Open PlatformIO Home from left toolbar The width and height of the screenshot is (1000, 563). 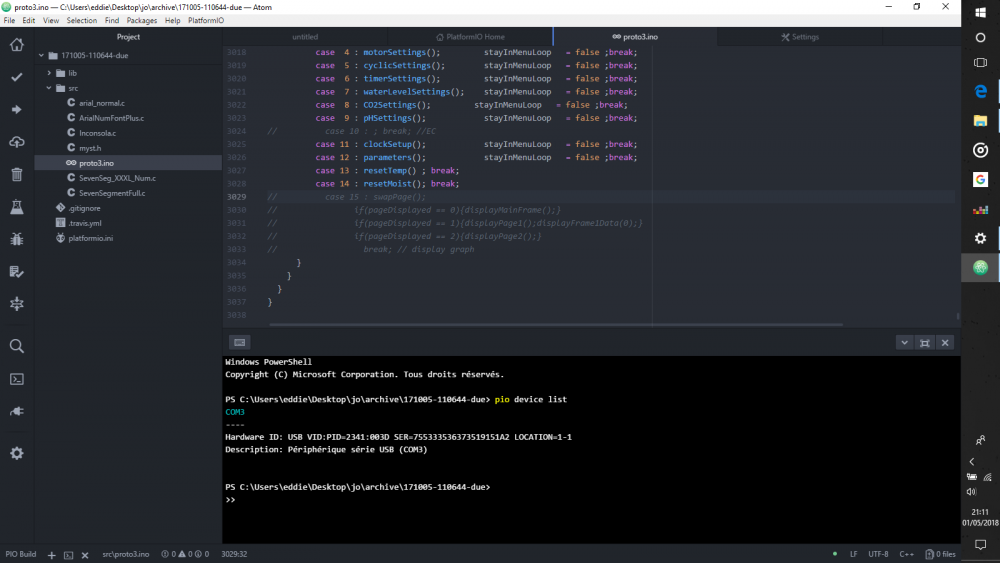(17, 45)
